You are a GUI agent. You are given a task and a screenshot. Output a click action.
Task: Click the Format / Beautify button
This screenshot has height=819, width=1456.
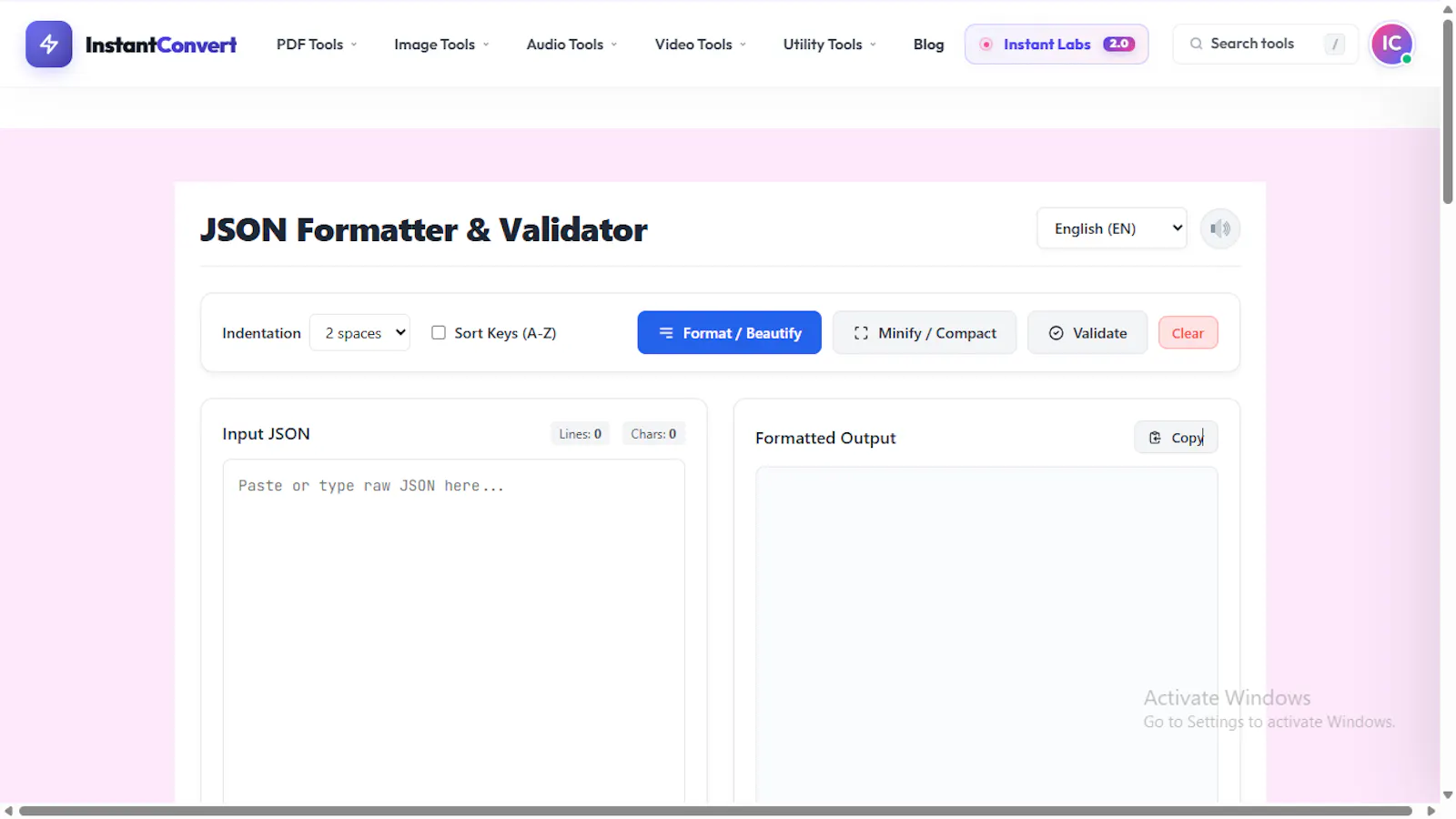729,333
